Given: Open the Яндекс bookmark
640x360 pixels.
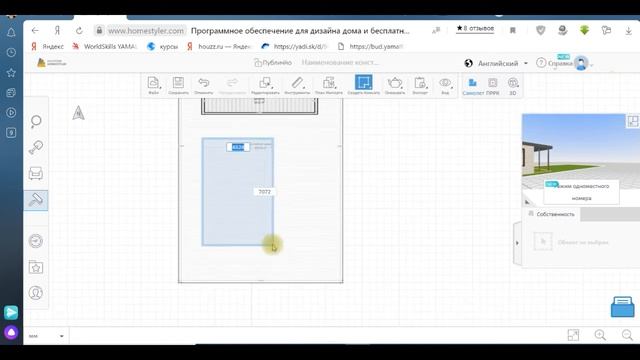Looking at the screenshot, I should click(48, 47).
